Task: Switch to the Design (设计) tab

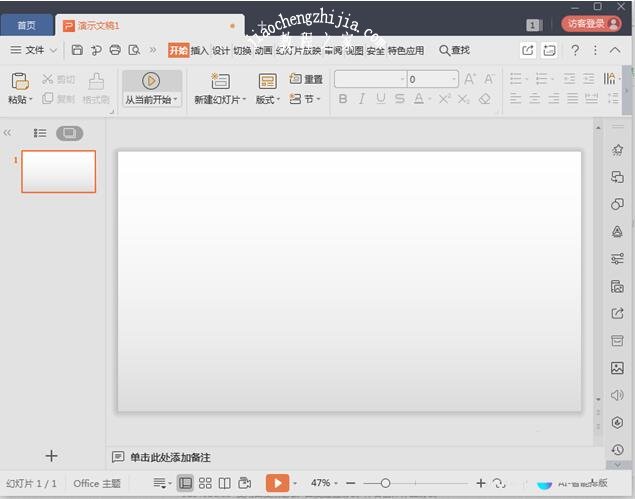Action: click(221, 50)
